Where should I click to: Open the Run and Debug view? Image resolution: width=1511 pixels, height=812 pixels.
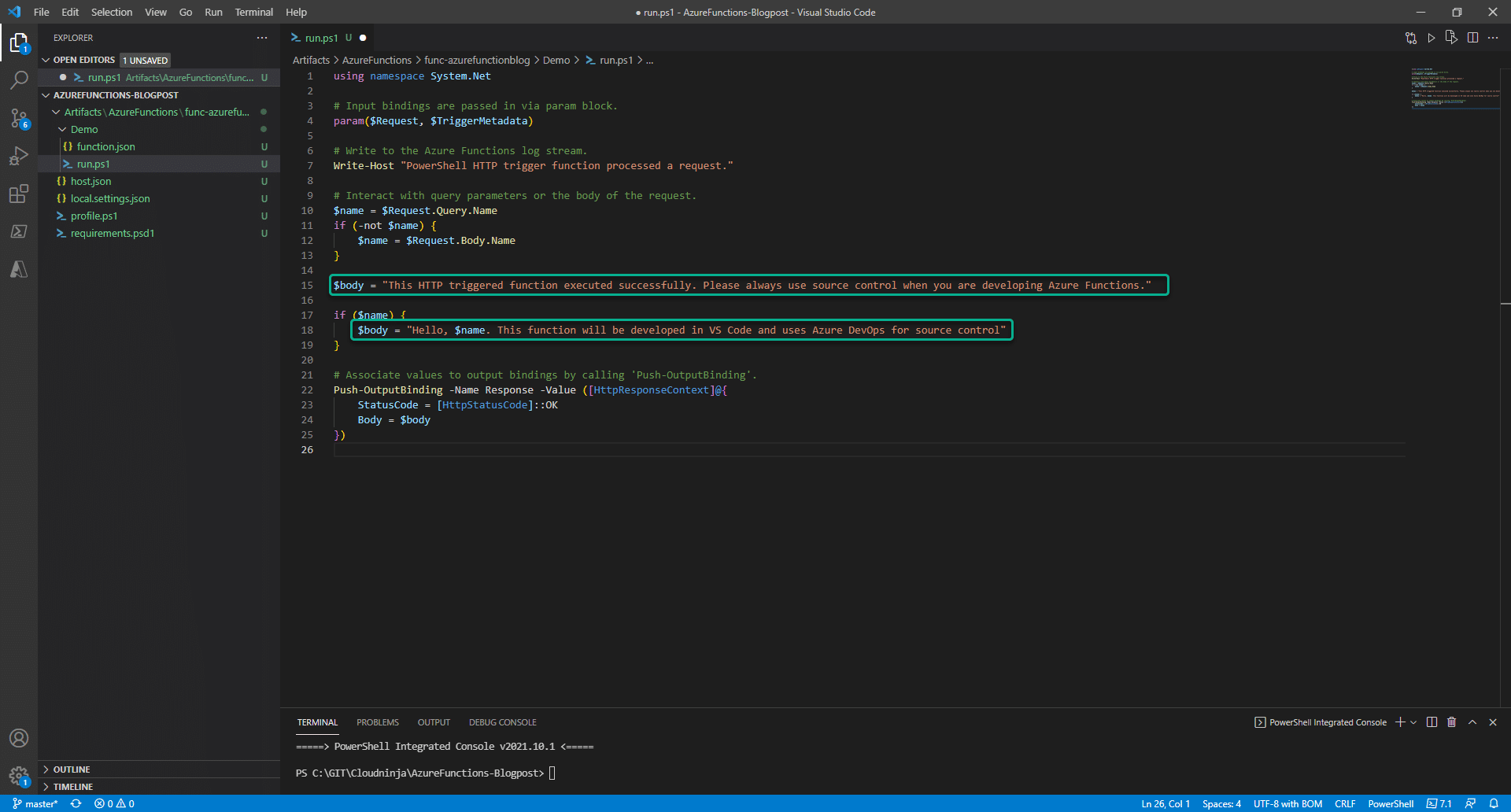pos(19,156)
